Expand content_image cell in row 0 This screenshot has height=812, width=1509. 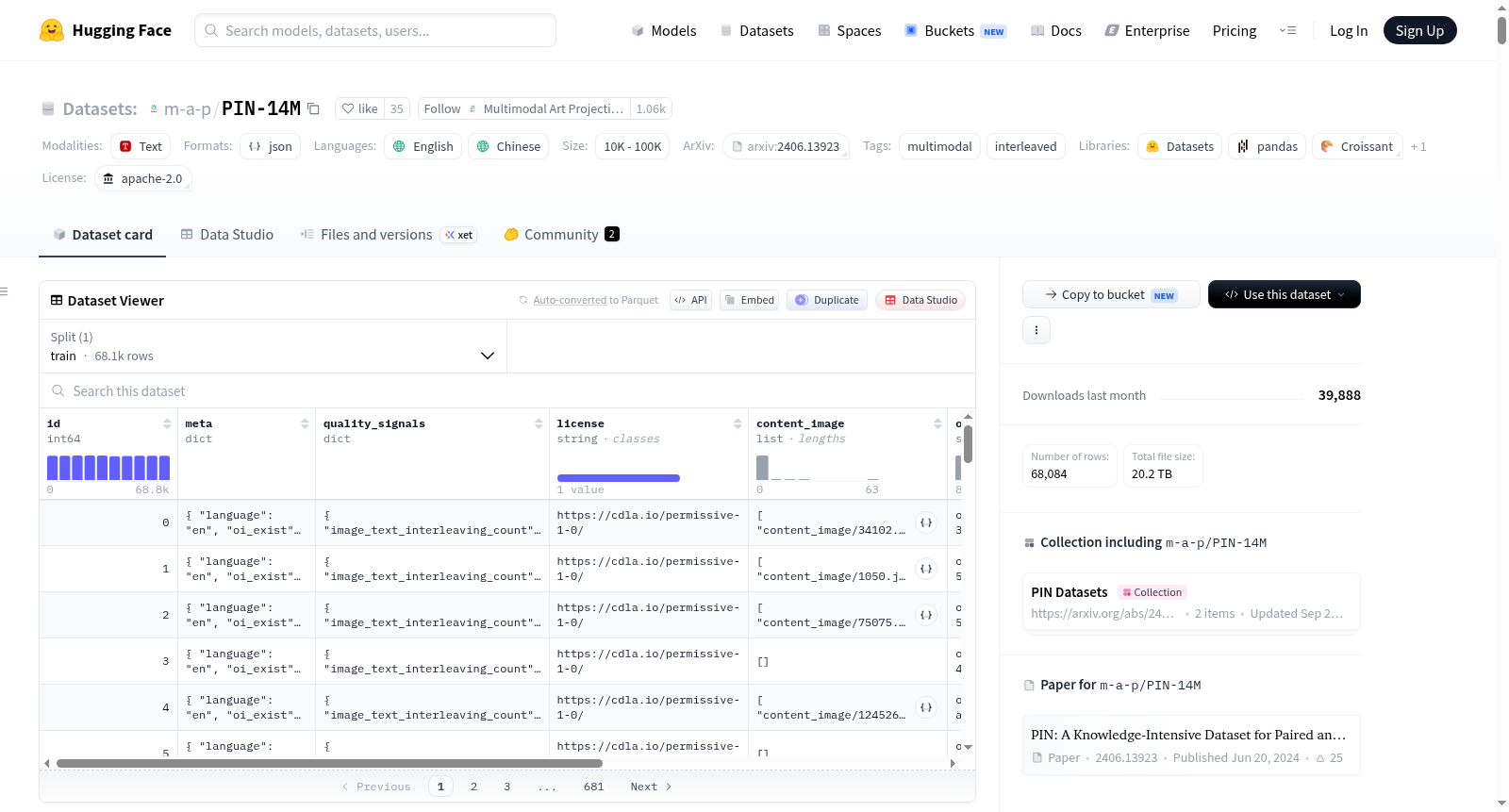tap(926, 522)
